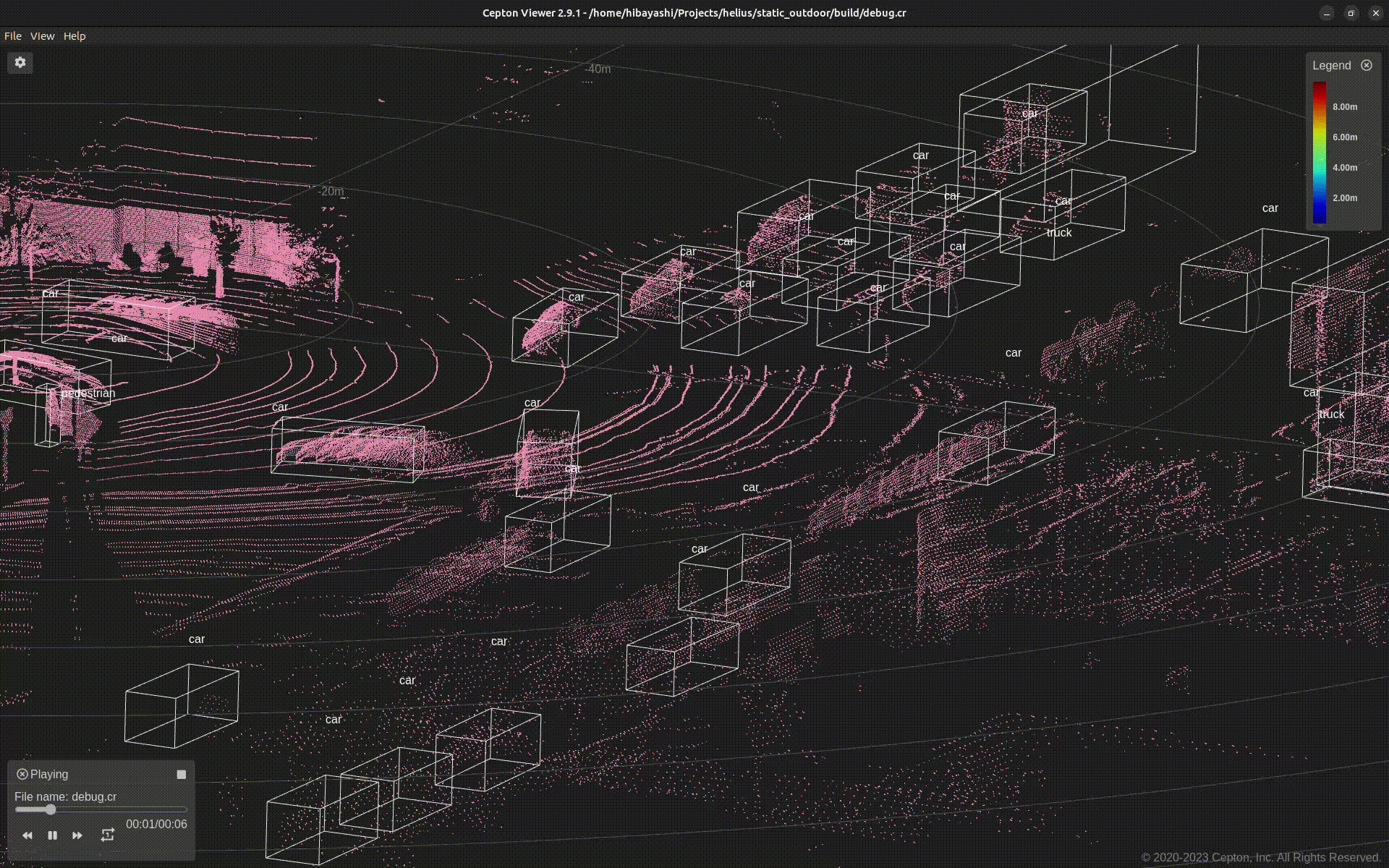Maximize the Cepton Viewer window
The height and width of the screenshot is (868, 1389).
pos(1351,13)
